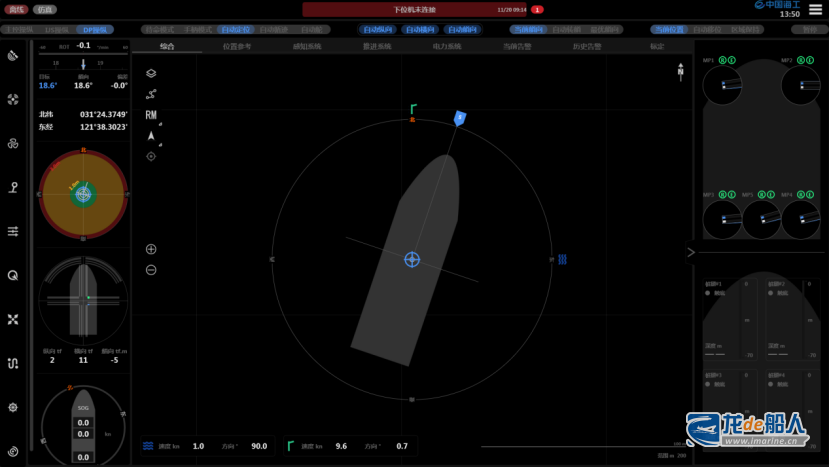
Task: Click the route waypoint icon in the map toolbar
Action: coord(151,94)
